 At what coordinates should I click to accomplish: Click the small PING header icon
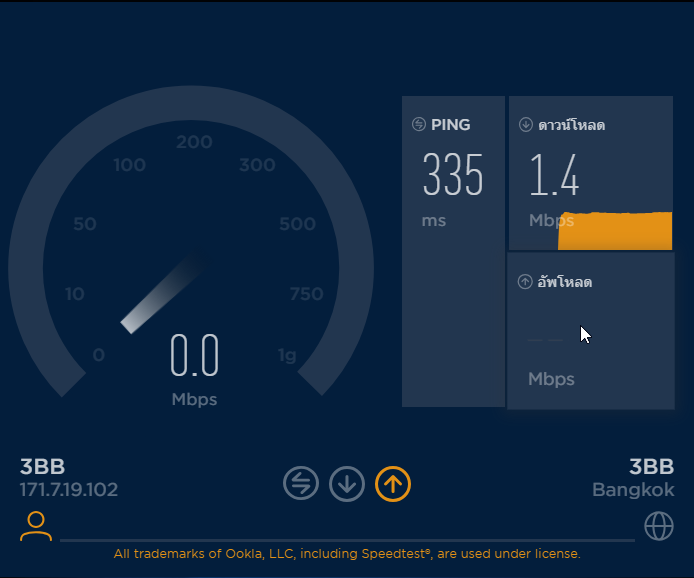[x=419, y=124]
